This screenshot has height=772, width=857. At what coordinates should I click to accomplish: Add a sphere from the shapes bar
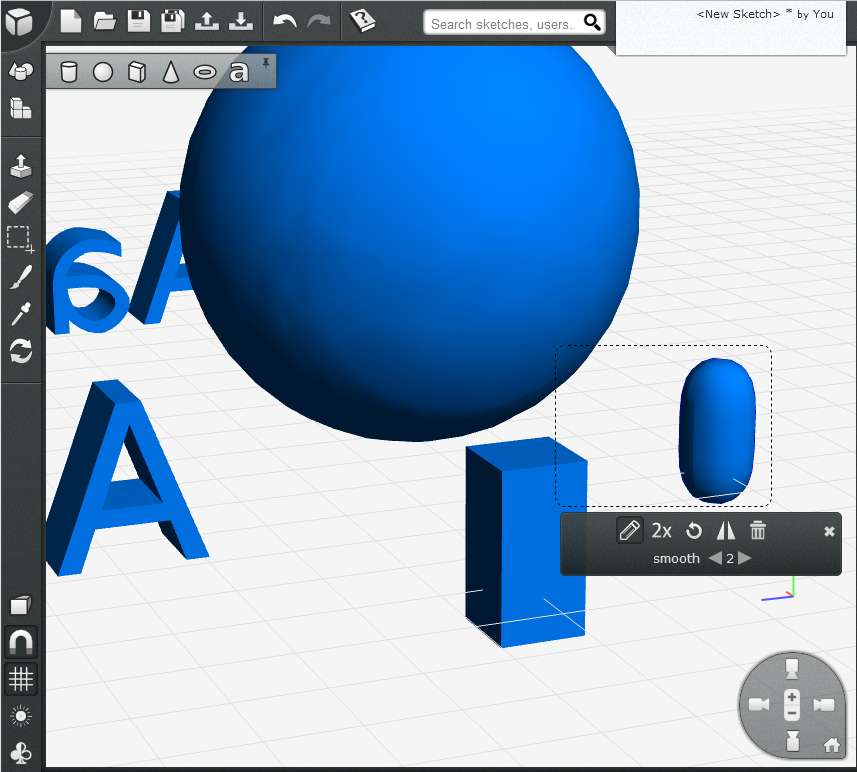(x=103, y=72)
